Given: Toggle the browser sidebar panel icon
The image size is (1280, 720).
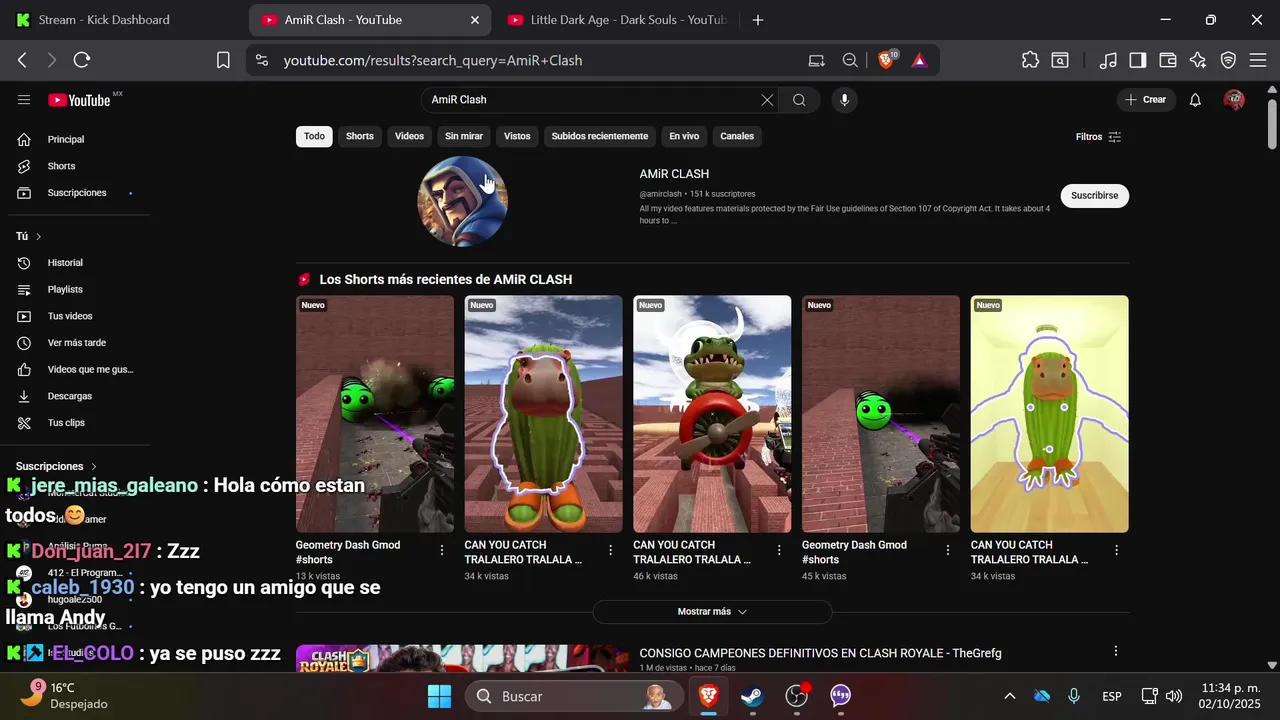Looking at the screenshot, I should tap(1137, 60).
